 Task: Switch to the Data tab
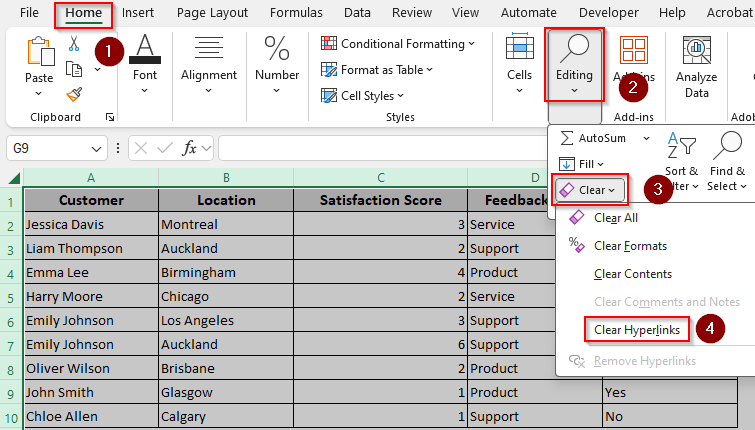357,13
